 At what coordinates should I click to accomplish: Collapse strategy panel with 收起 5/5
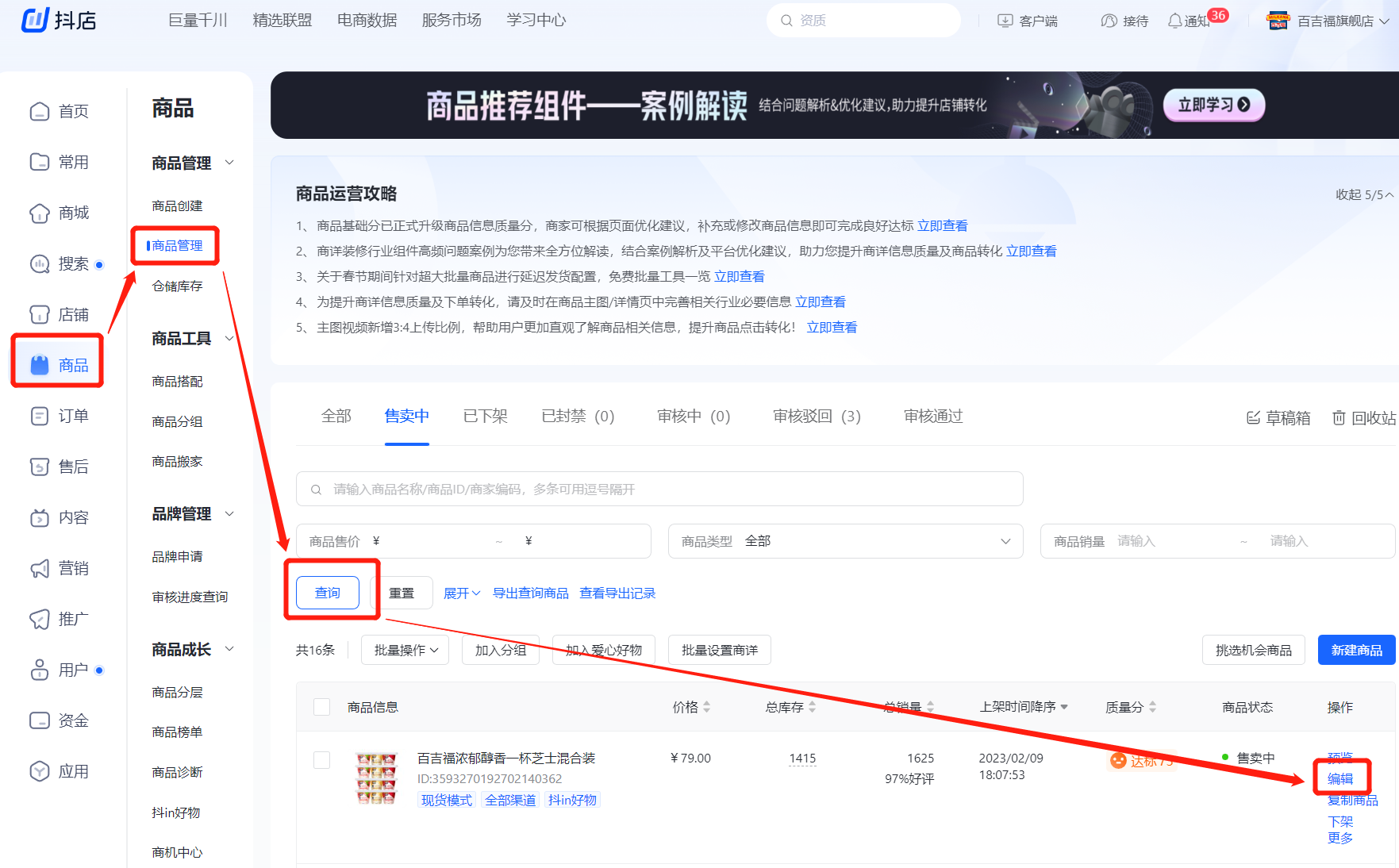pos(1364,194)
